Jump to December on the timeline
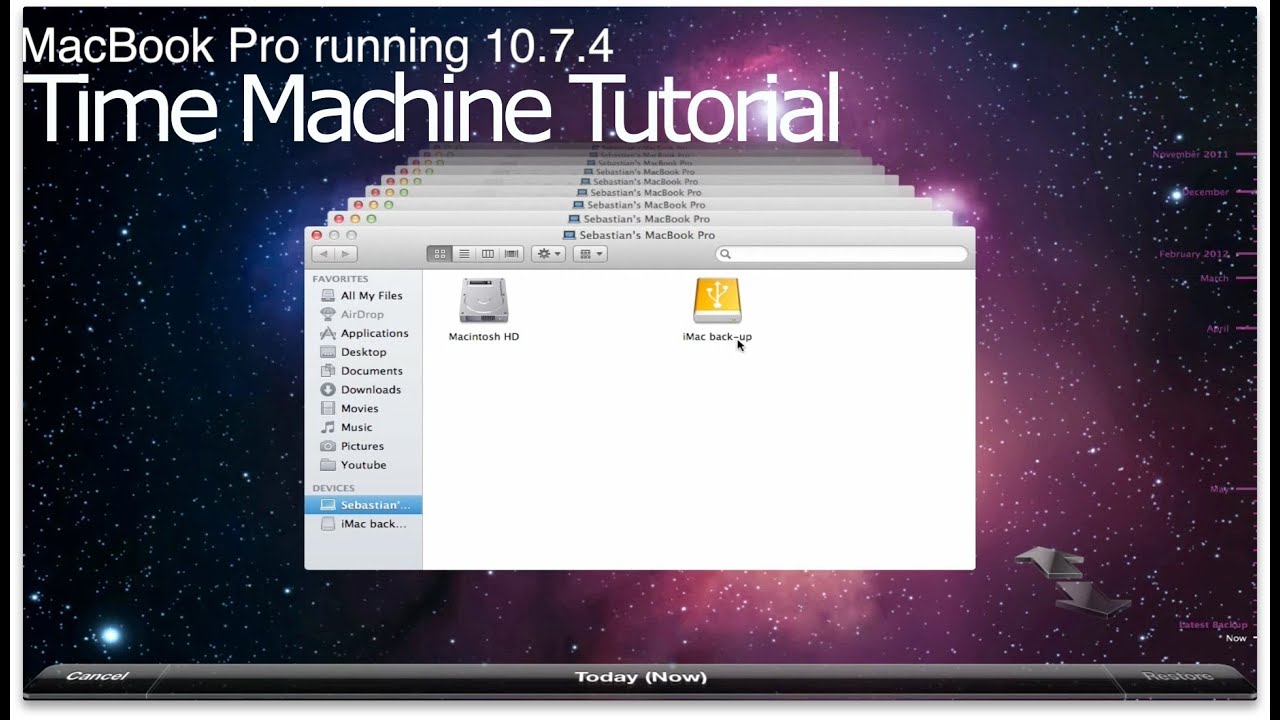 [x=1205, y=192]
